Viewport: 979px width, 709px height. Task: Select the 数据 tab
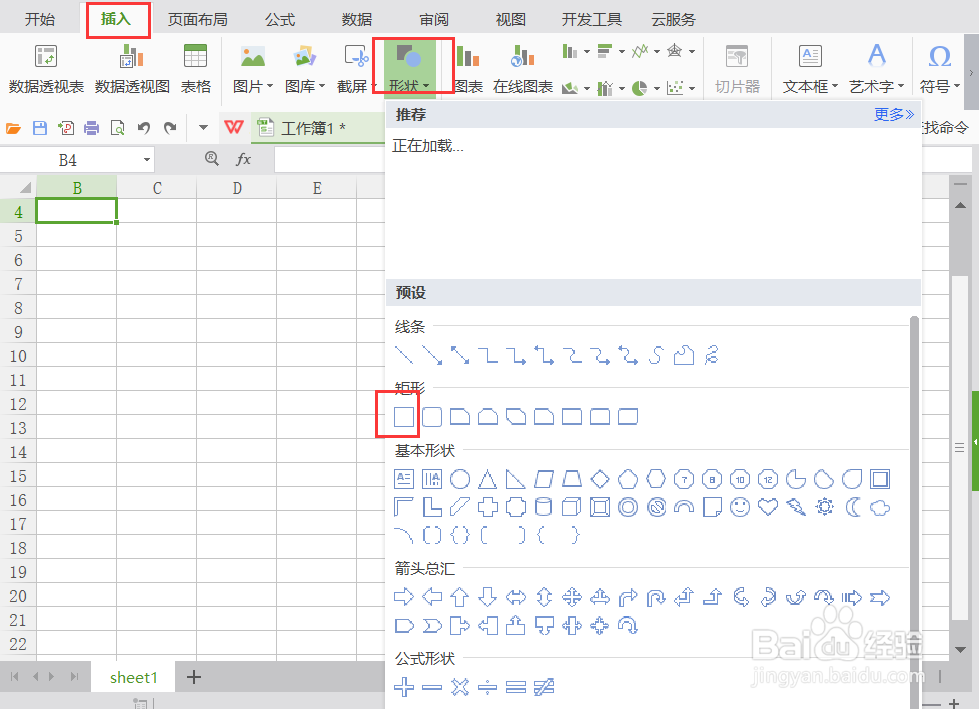[x=357, y=19]
